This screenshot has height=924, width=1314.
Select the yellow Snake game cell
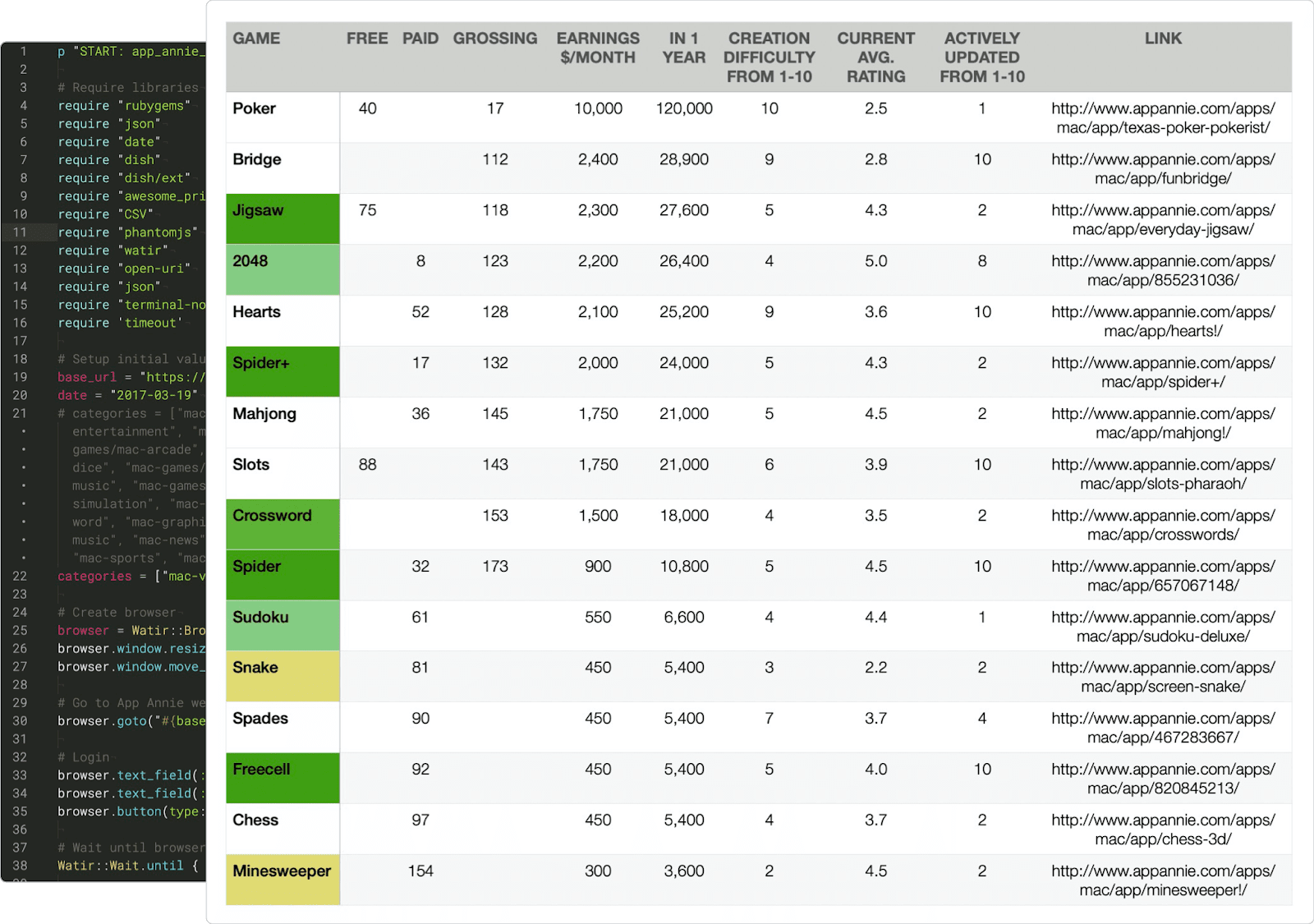283,677
